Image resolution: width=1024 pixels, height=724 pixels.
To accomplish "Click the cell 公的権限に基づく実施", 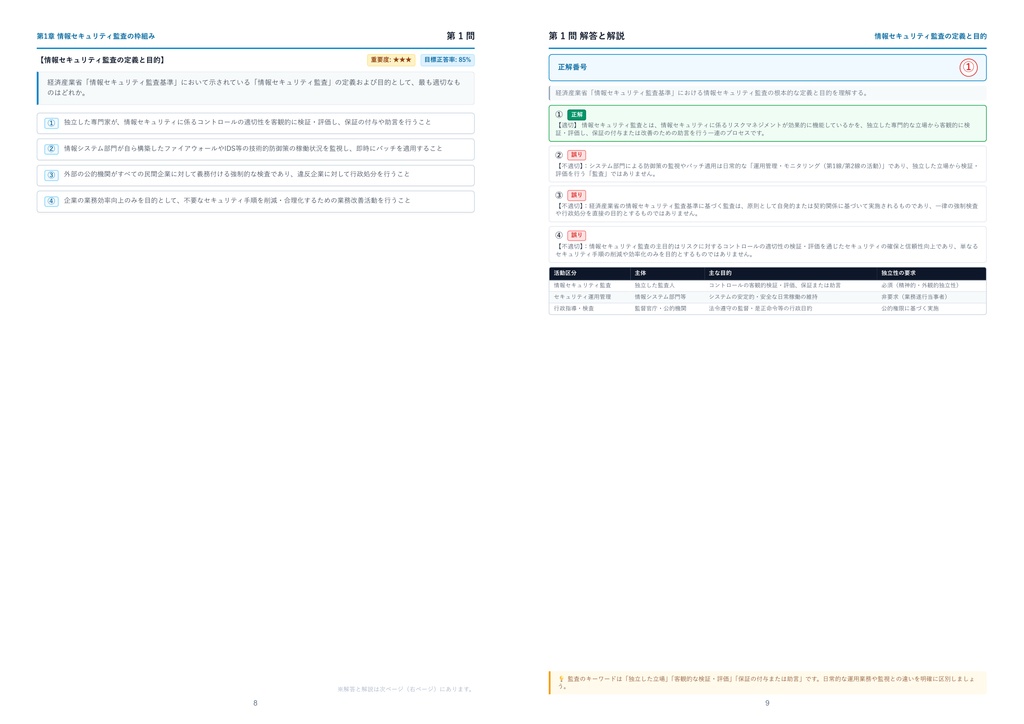I will point(910,308).
